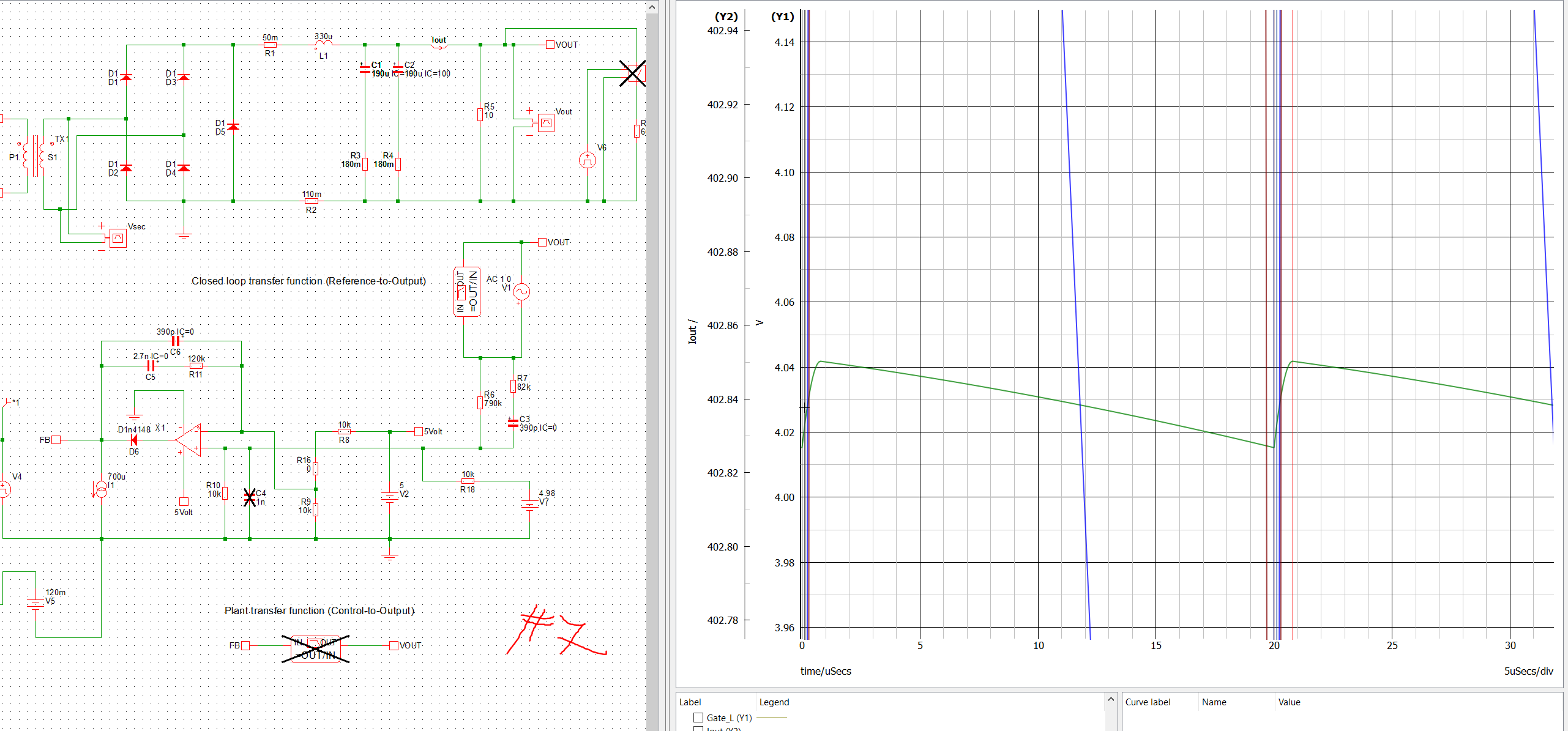The image size is (1568, 731).
Task: Select current source I1 700u
Action: click(101, 489)
